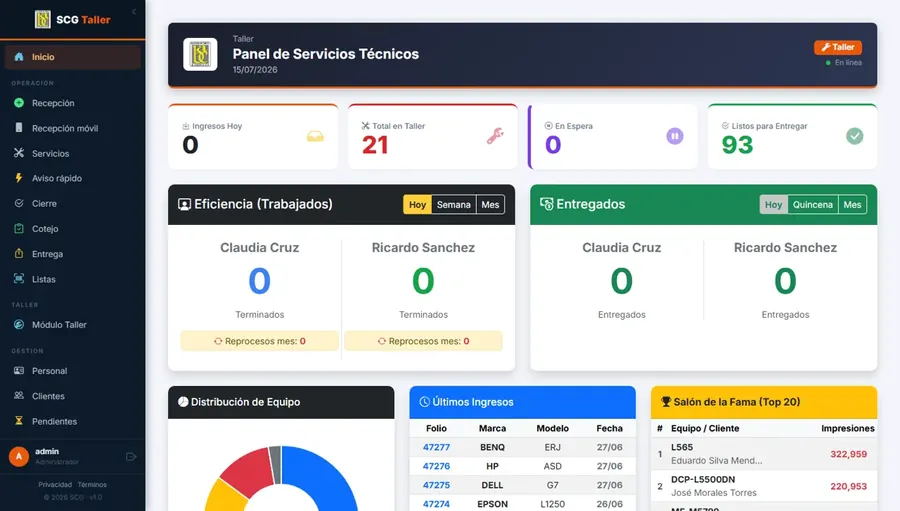Click the company logo in header panel

pyautogui.click(x=200, y=55)
